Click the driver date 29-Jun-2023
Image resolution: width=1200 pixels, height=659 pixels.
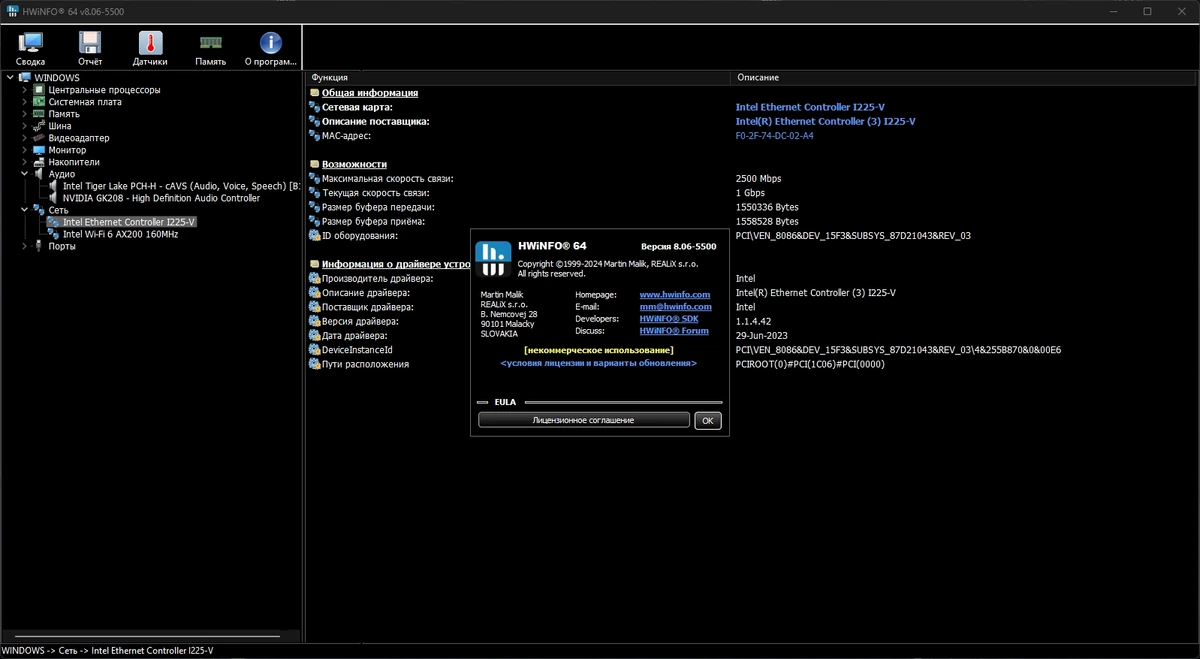click(761, 336)
